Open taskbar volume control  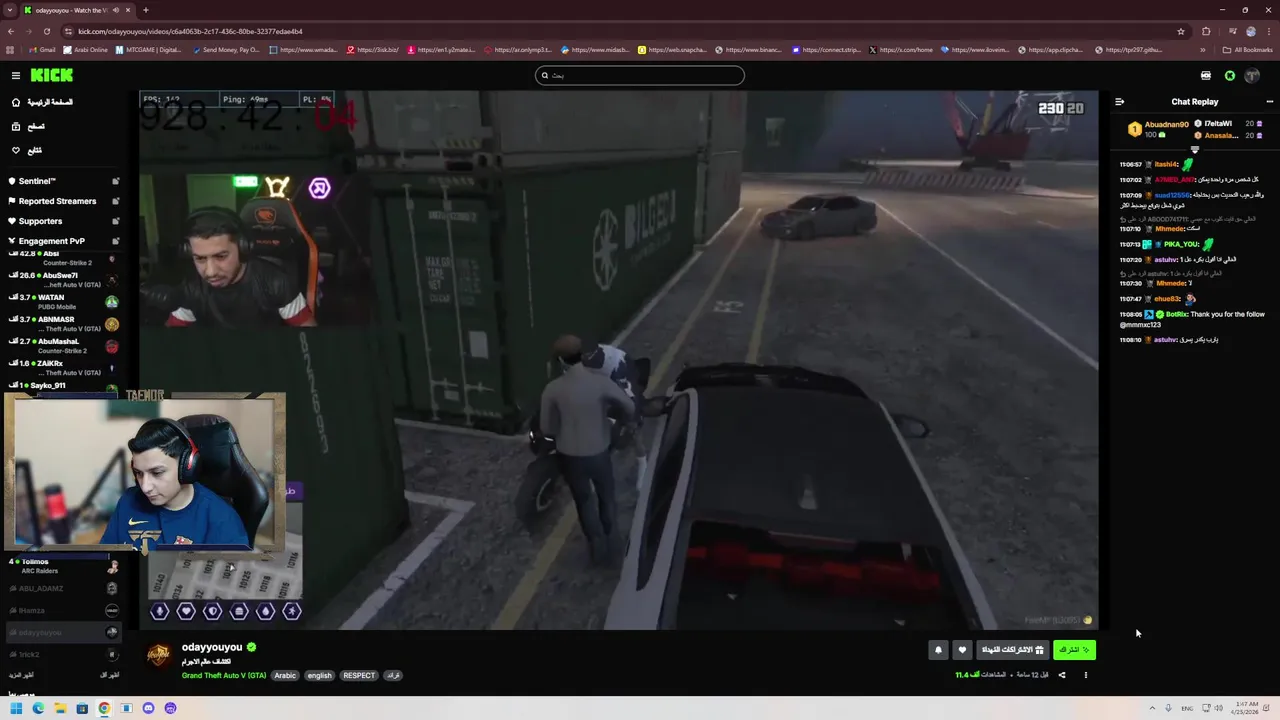[x=1217, y=708]
